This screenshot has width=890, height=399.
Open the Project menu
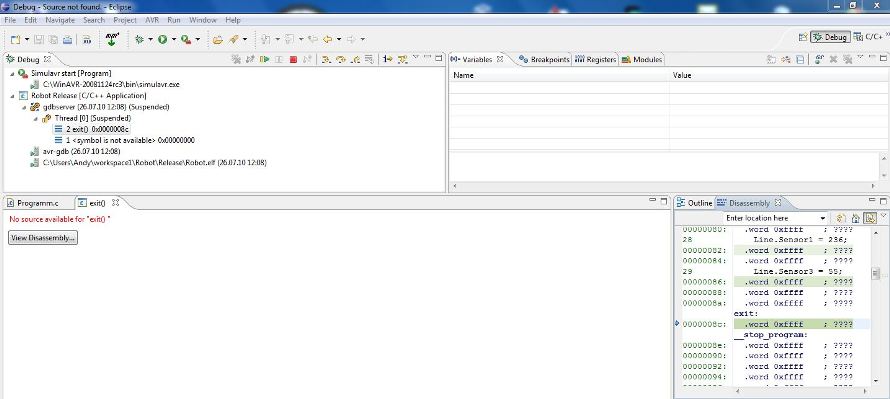coord(125,20)
